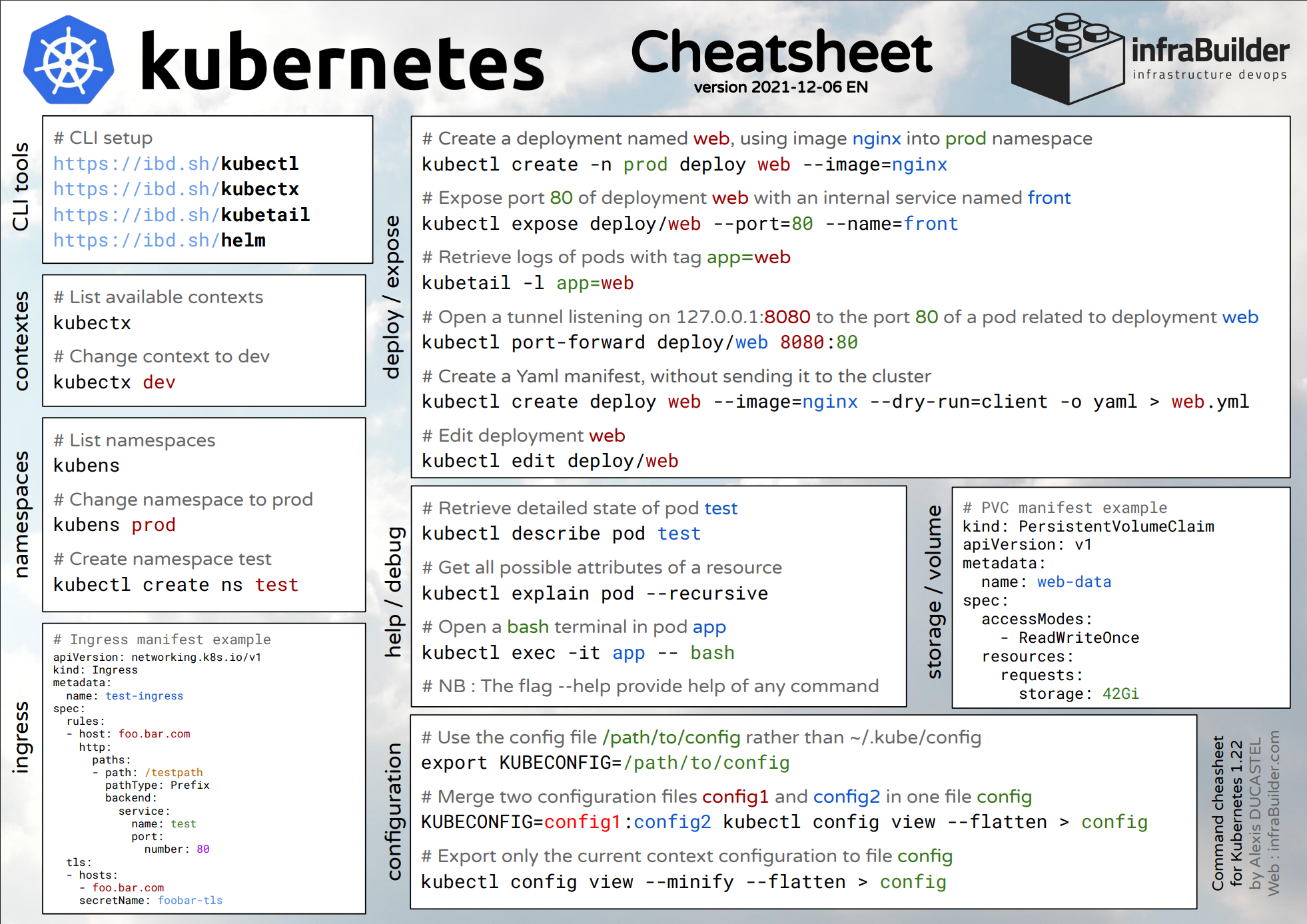
Task: Click the 'kubectl edit deploy/web' command
Action: pyautogui.click(x=550, y=461)
